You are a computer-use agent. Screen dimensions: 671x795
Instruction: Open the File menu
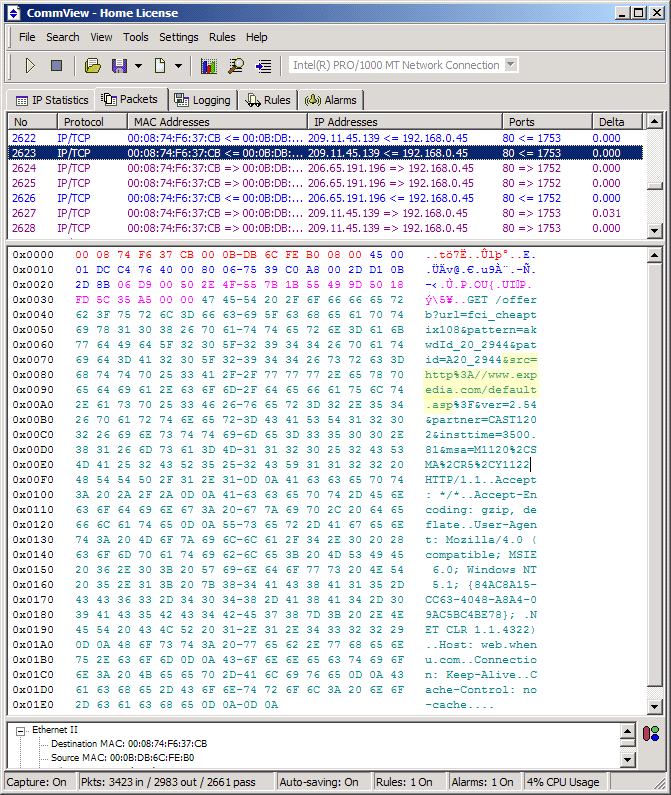(27, 37)
